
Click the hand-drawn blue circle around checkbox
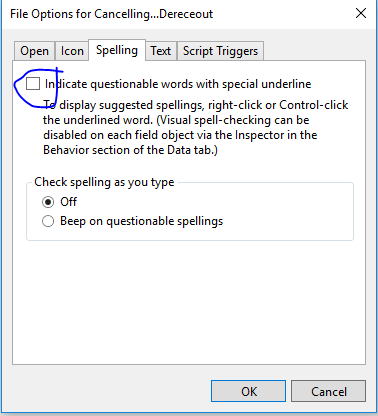(x=37, y=87)
